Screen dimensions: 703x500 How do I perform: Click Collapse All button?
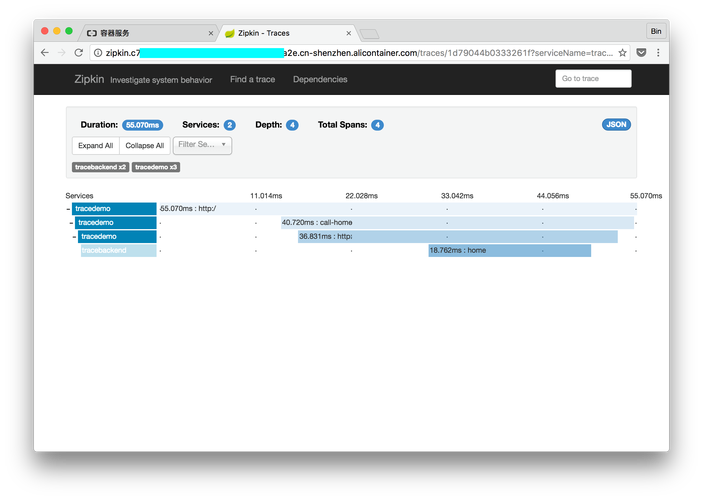coord(145,145)
